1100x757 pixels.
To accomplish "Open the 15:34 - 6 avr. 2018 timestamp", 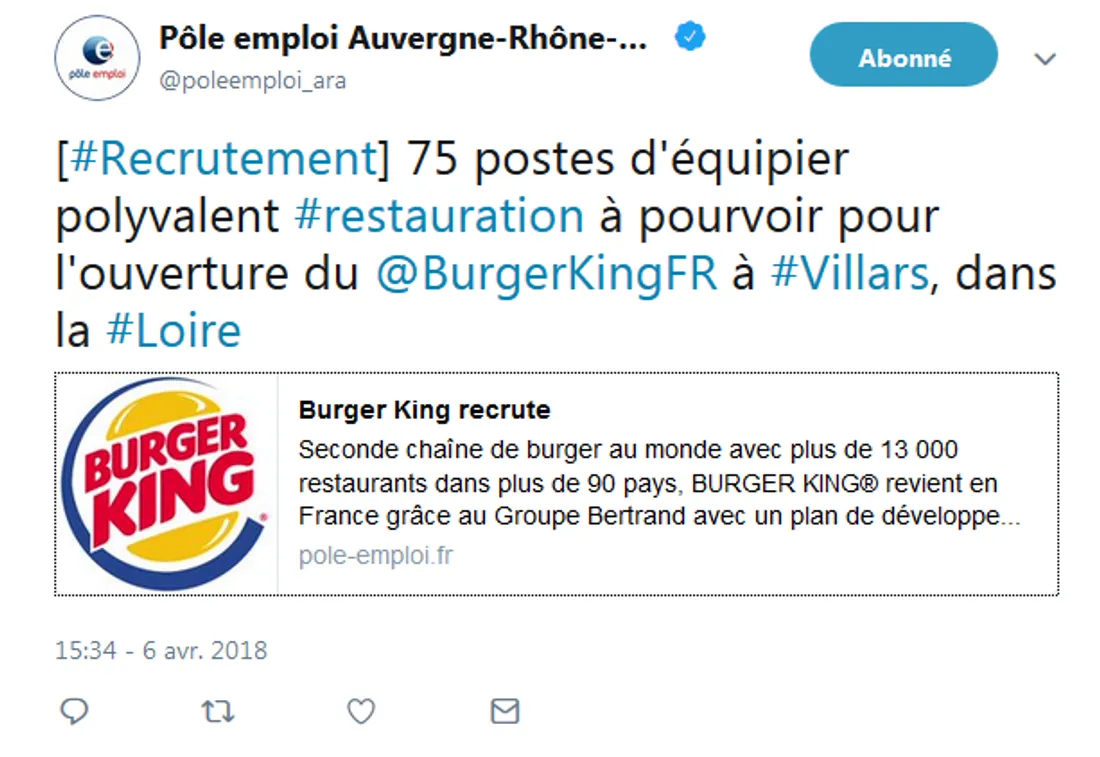I will pyautogui.click(x=161, y=650).
